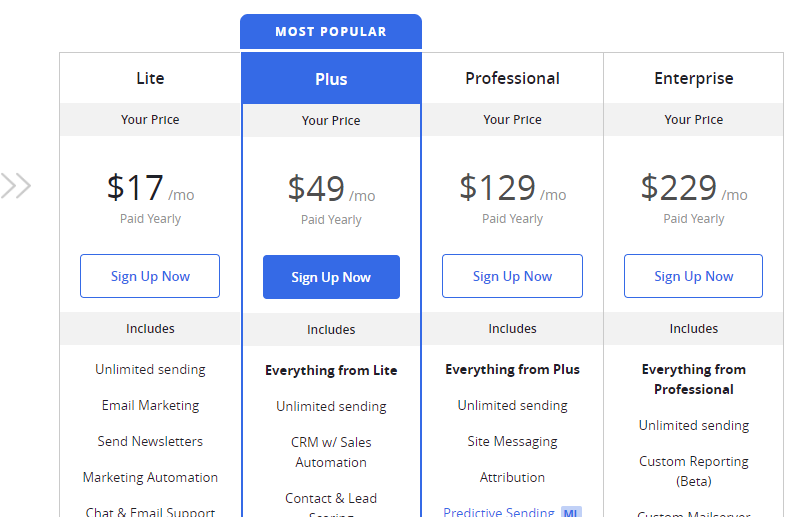Click Includes header in Professional column
This screenshot has width=786, height=517.
pos(512,328)
